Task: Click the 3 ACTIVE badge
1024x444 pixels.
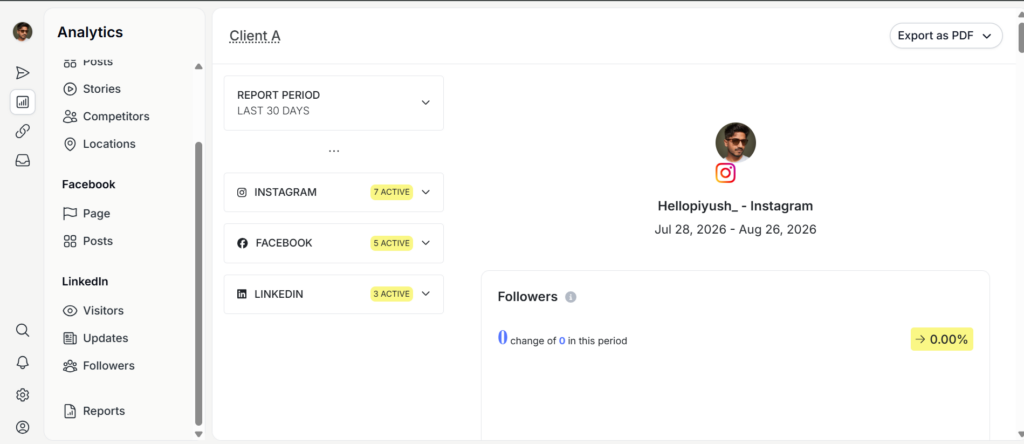Action: click(392, 294)
